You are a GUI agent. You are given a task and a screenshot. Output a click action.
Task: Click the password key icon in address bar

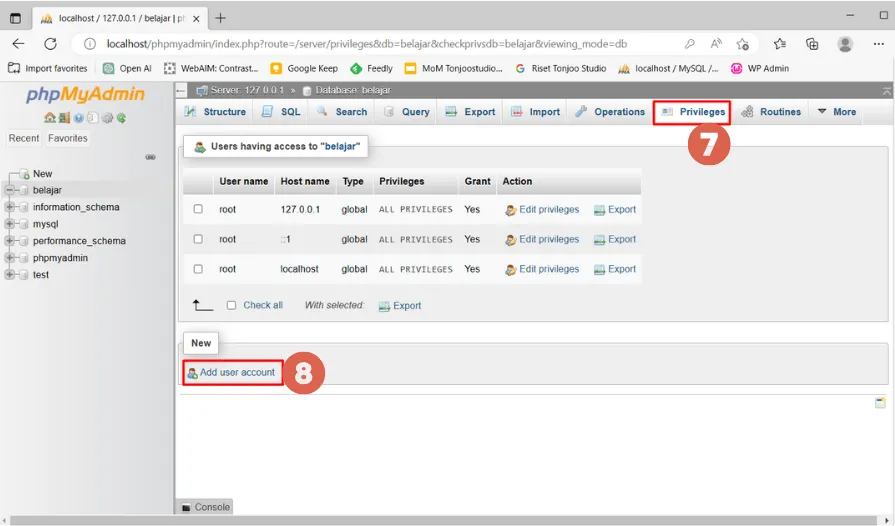[x=690, y=44]
